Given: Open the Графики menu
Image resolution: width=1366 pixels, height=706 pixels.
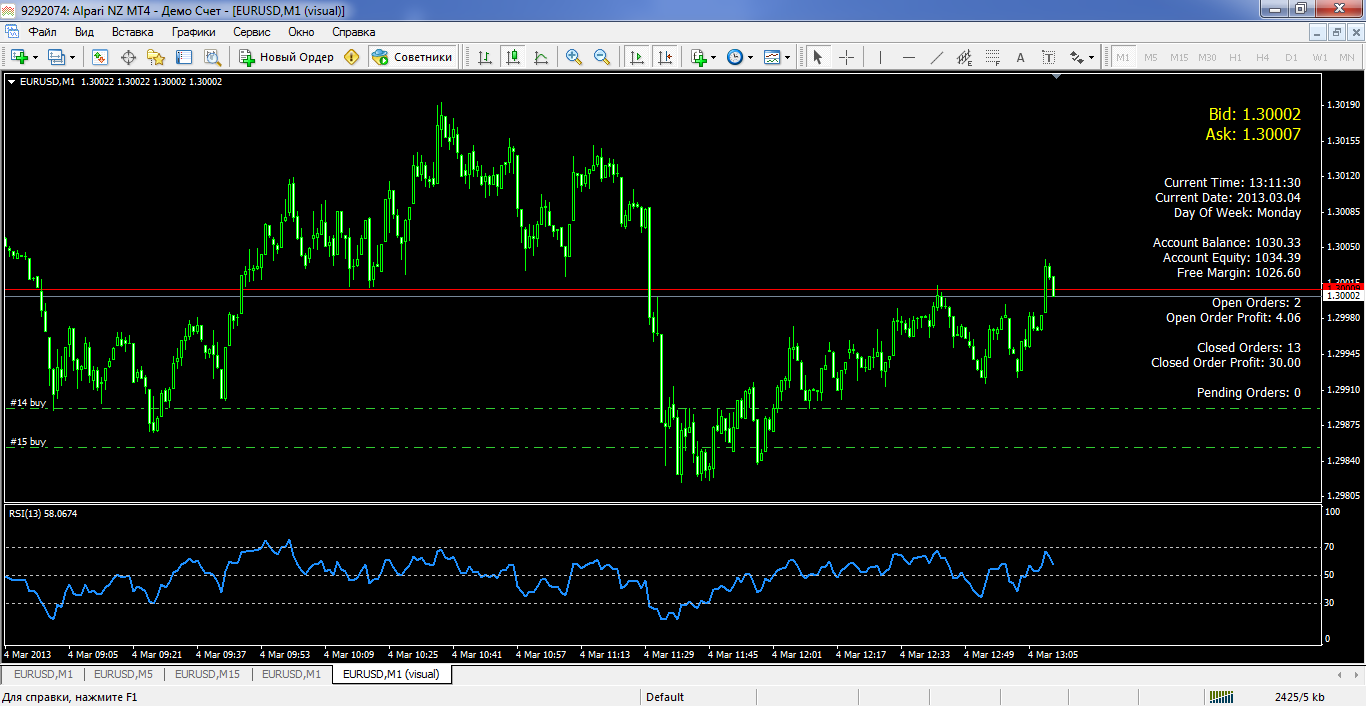Looking at the screenshot, I should 194,31.
